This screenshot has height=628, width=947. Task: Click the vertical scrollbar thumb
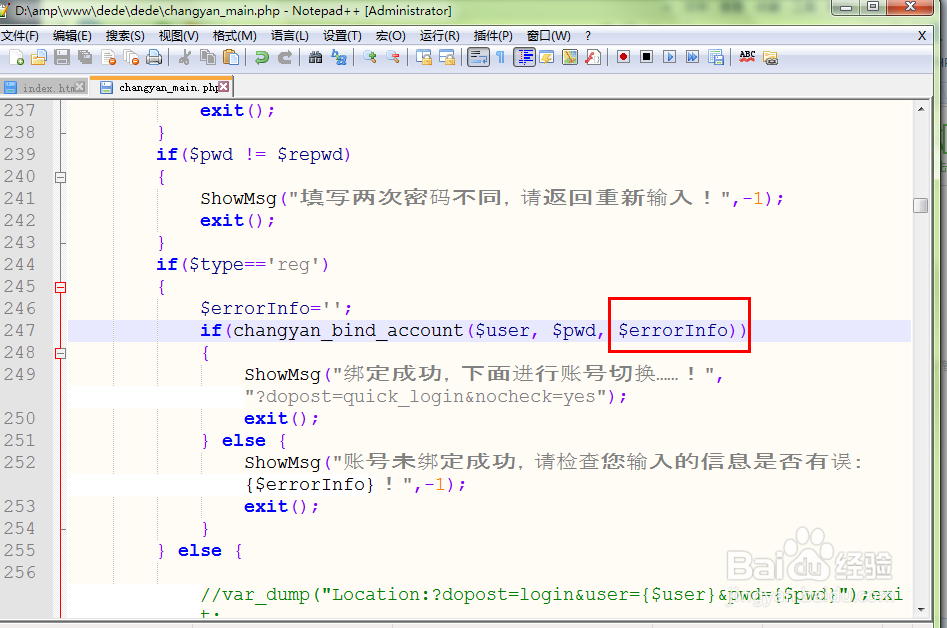(x=920, y=205)
